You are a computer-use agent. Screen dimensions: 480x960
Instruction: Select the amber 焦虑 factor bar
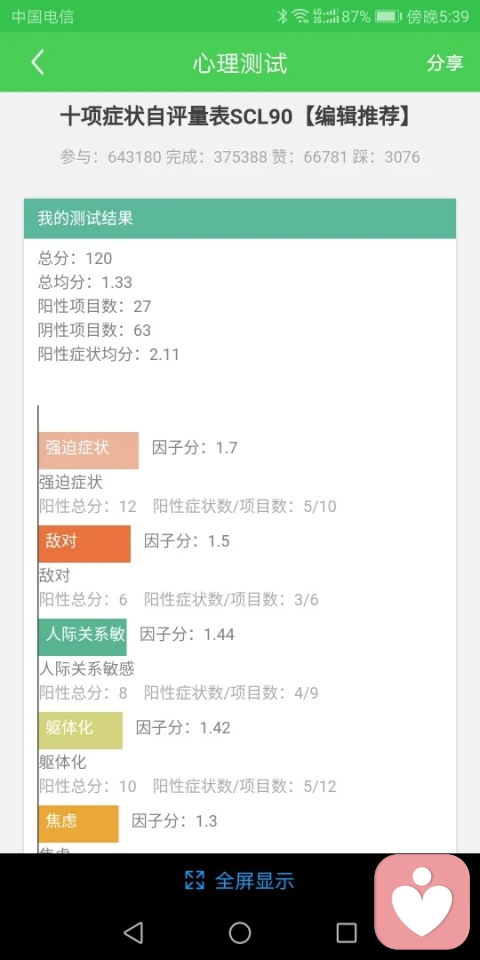click(x=78, y=823)
